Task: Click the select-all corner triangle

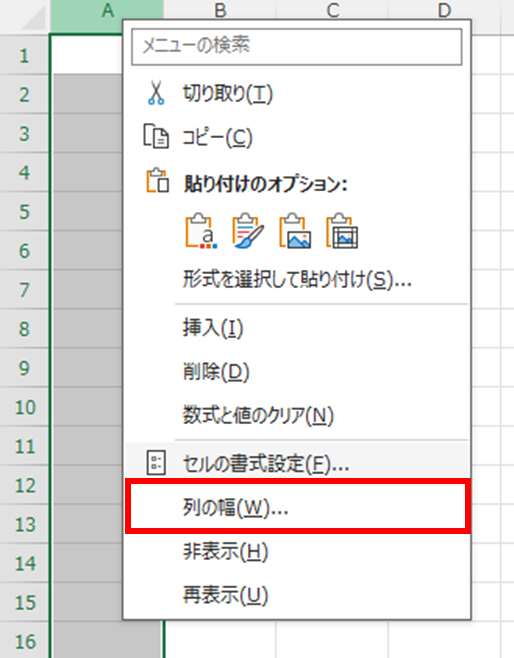Action: pos(34,18)
